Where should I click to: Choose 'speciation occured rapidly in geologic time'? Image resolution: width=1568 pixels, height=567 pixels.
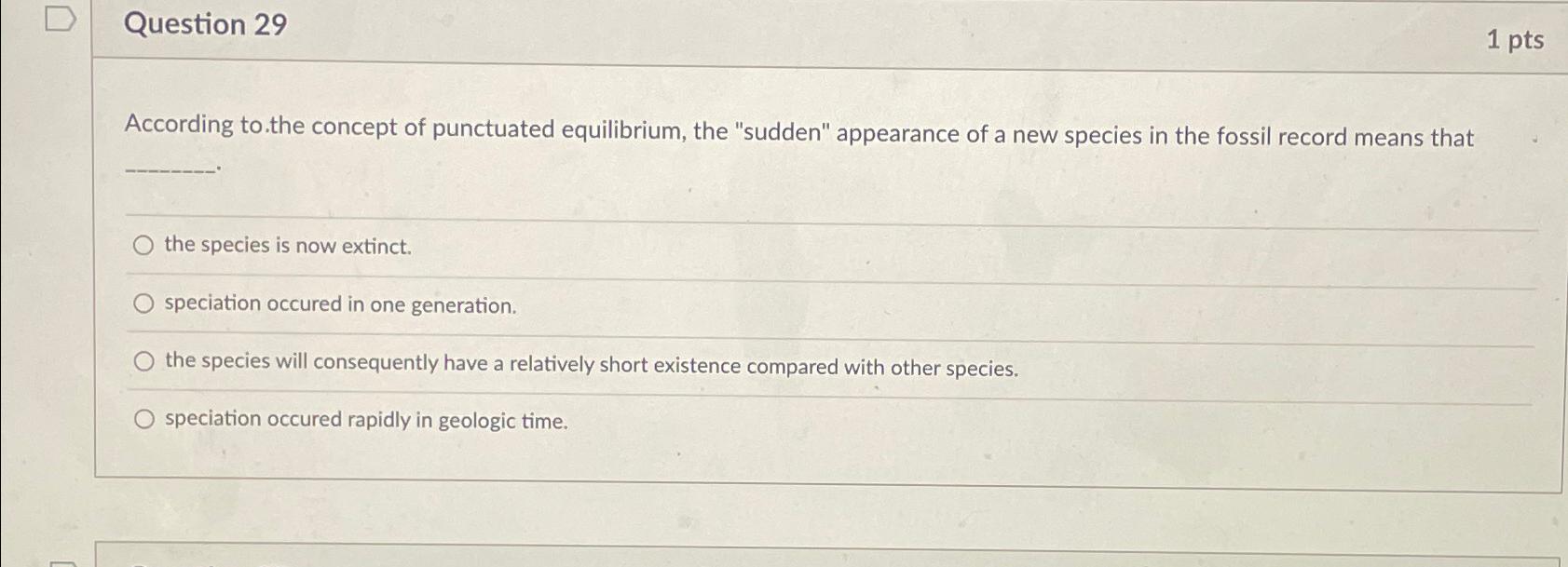pos(145,418)
